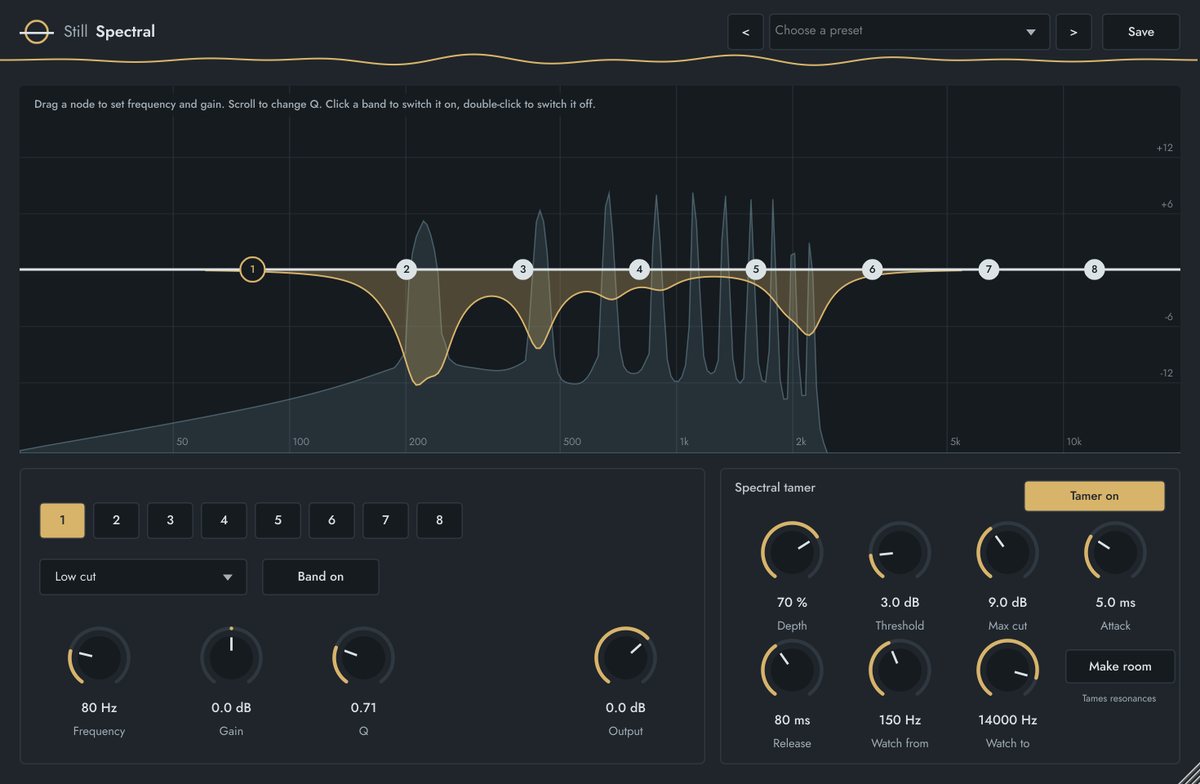
Task: Toggle the Band on button
Action: 320,577
